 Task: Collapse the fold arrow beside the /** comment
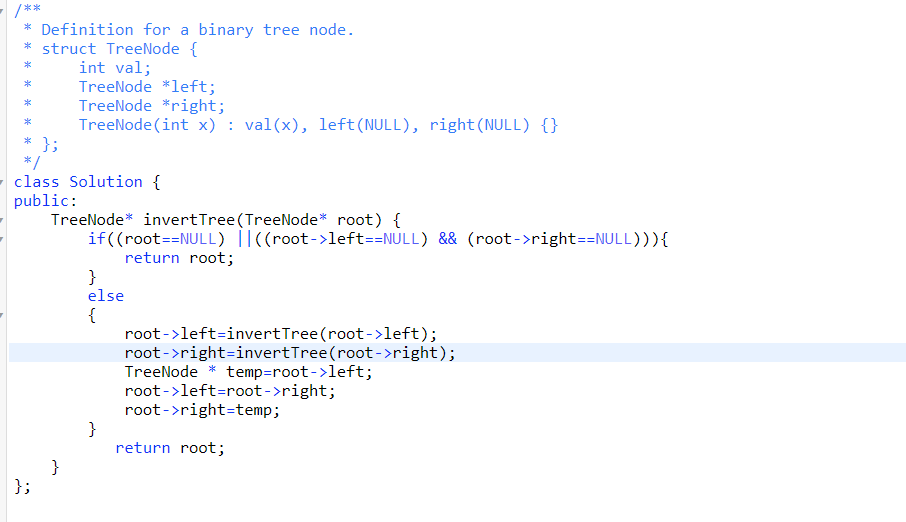click(x=2, y=10)
